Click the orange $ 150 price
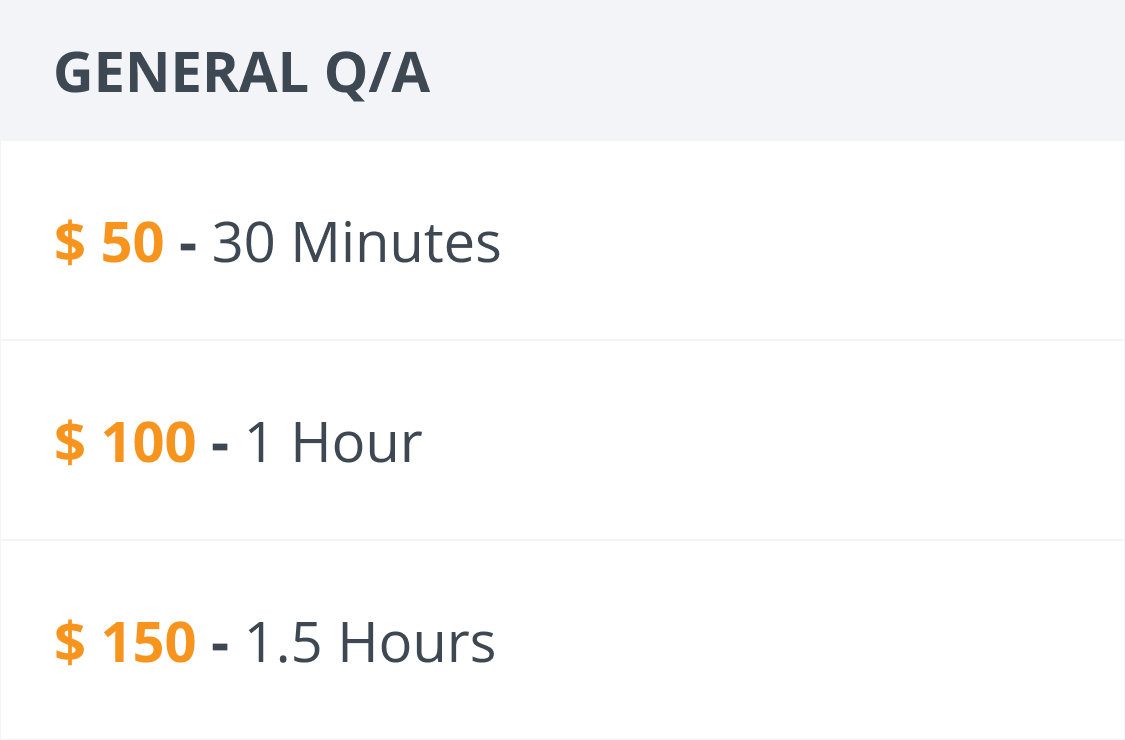 click(x=125, y=642)
